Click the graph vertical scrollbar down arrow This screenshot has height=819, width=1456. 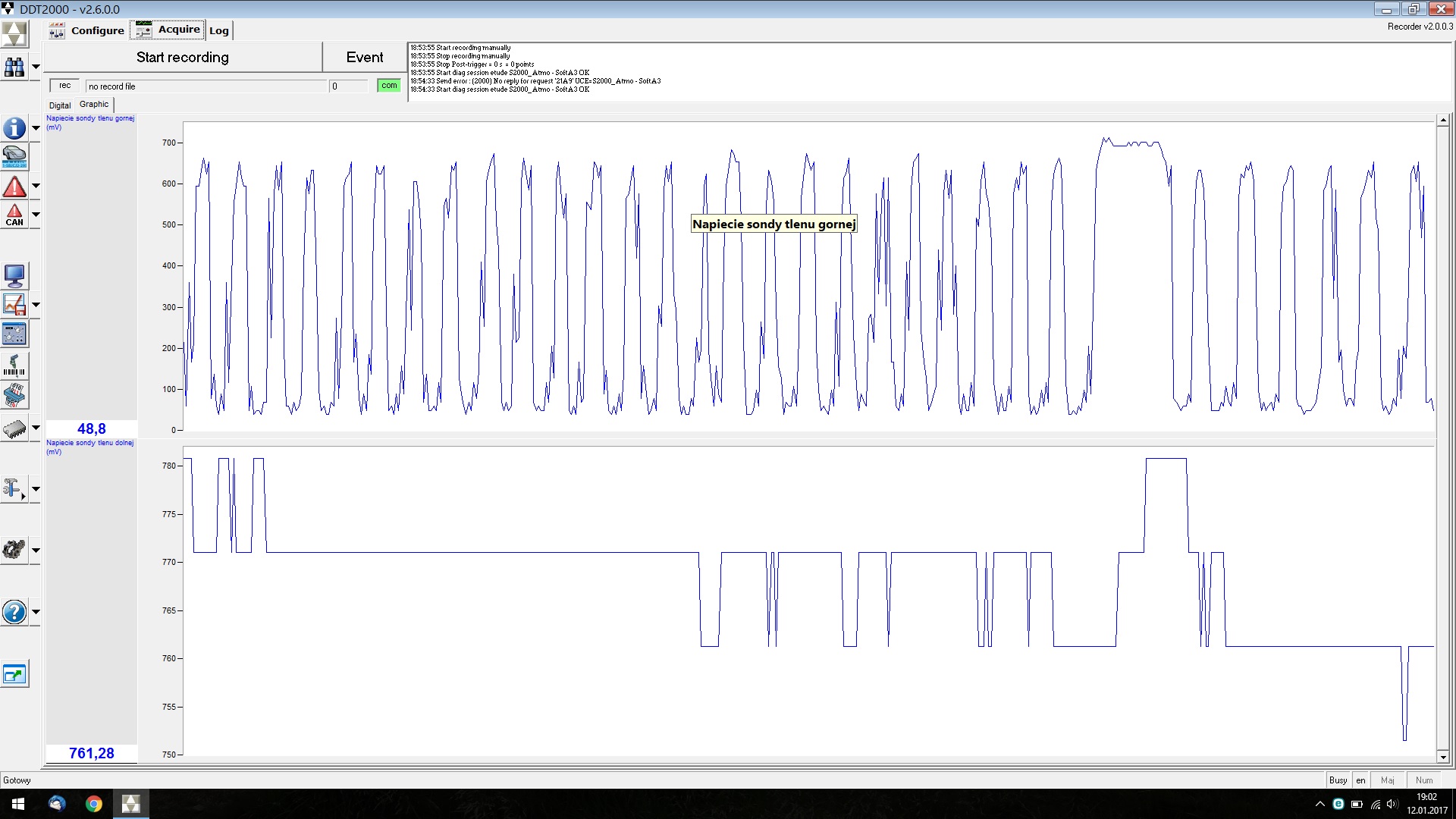[x=1443, y=757]
